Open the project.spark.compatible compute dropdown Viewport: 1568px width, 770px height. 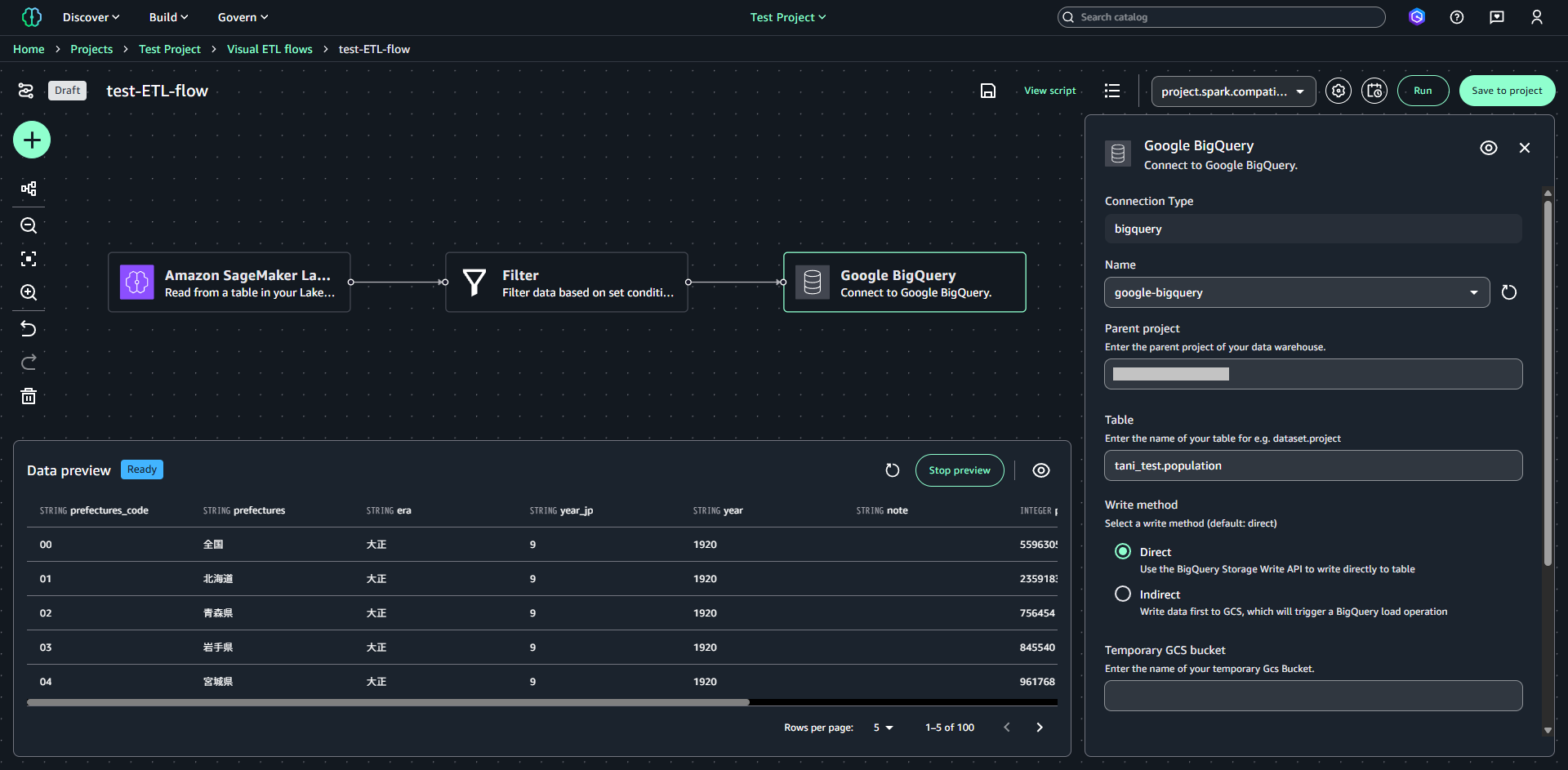tap(1233, 91)
